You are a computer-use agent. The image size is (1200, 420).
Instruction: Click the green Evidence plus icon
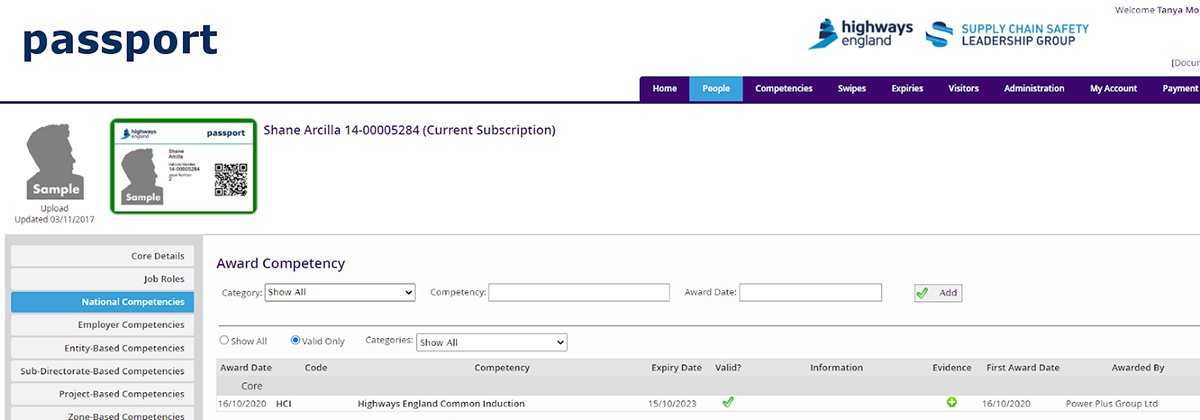click(x=952, y=402)
